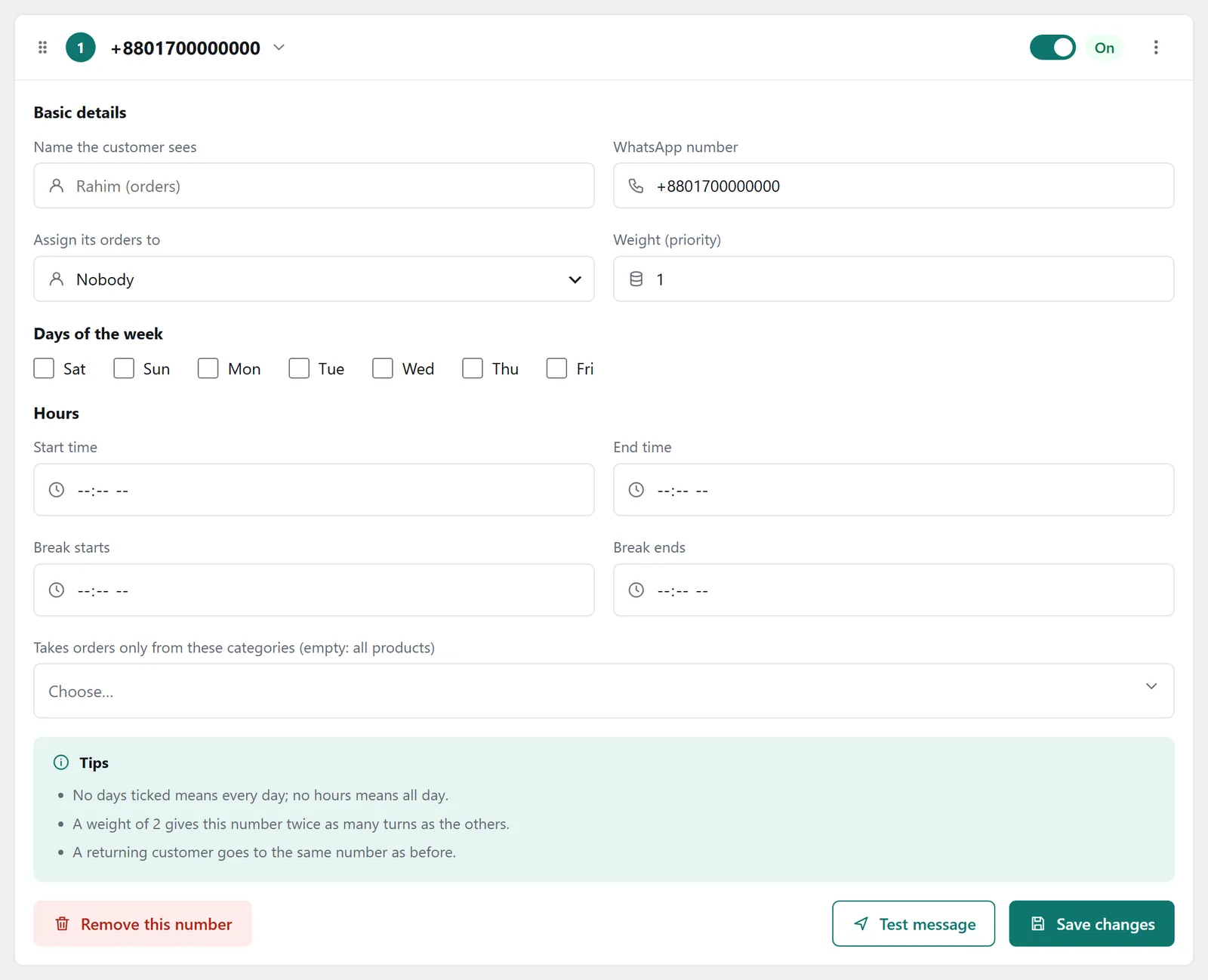
Task: Collapse the +8801700000000 header chevron
Action: pyautogui.click(x=279, y=48)
